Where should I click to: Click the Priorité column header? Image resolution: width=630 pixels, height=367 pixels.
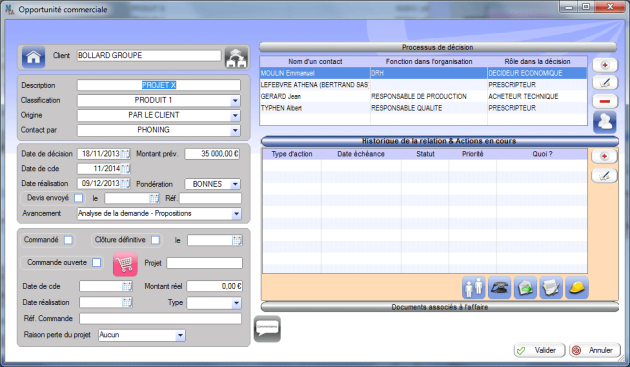[x=472, y=154]
